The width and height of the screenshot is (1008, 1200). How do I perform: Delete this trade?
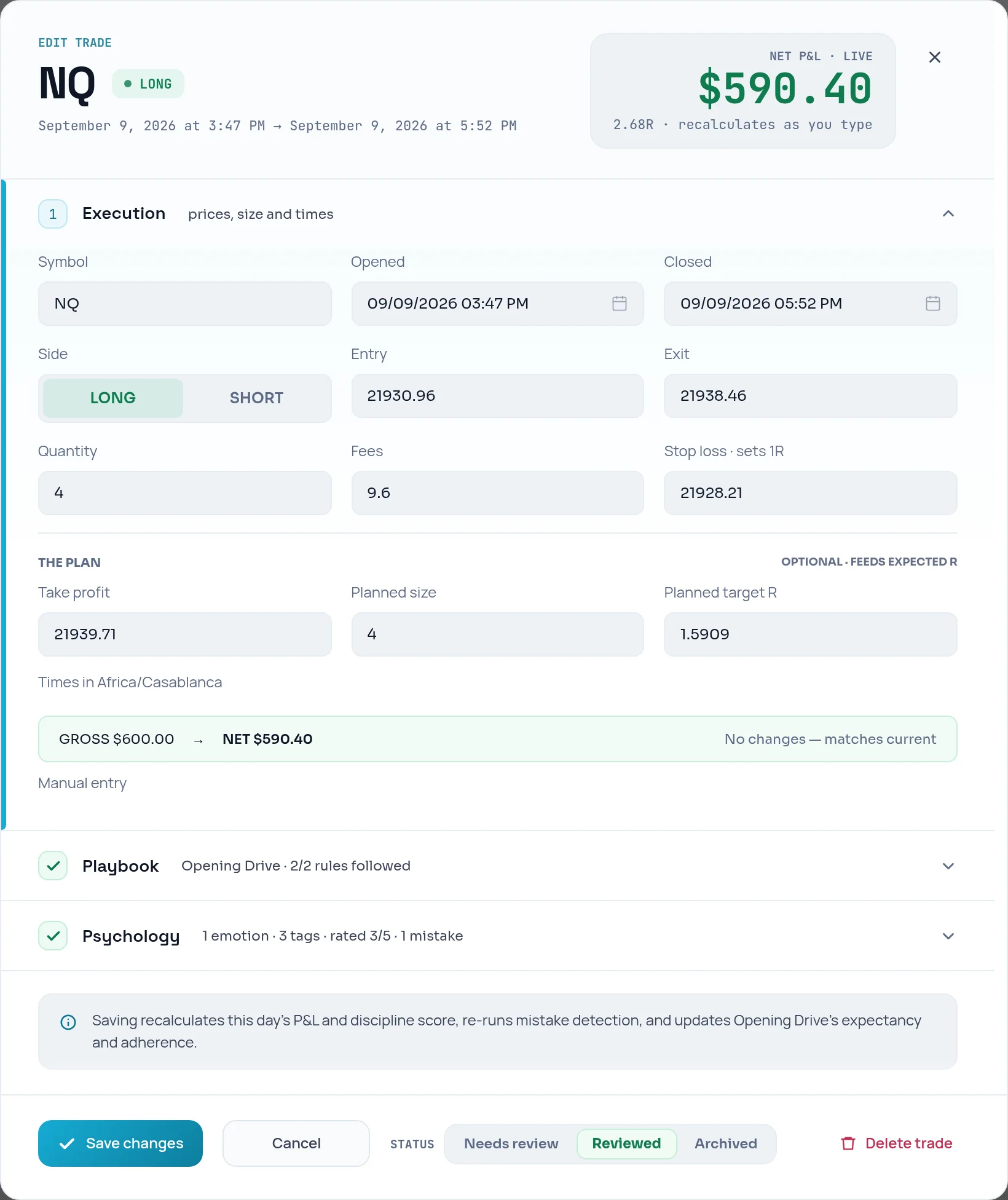pyautogui.click(x=897, y=1143)
